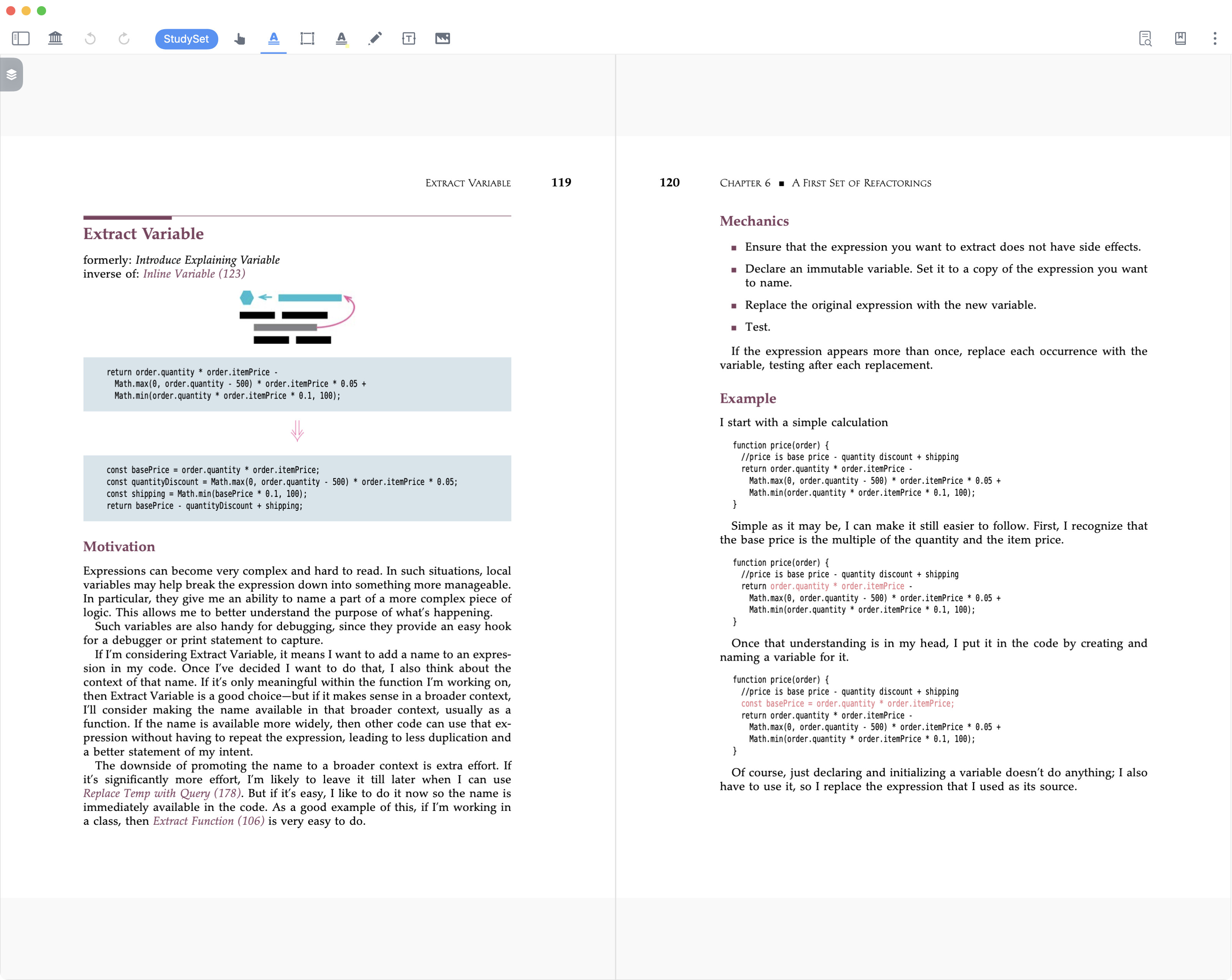Click the Motivation heading

[119, 546]
